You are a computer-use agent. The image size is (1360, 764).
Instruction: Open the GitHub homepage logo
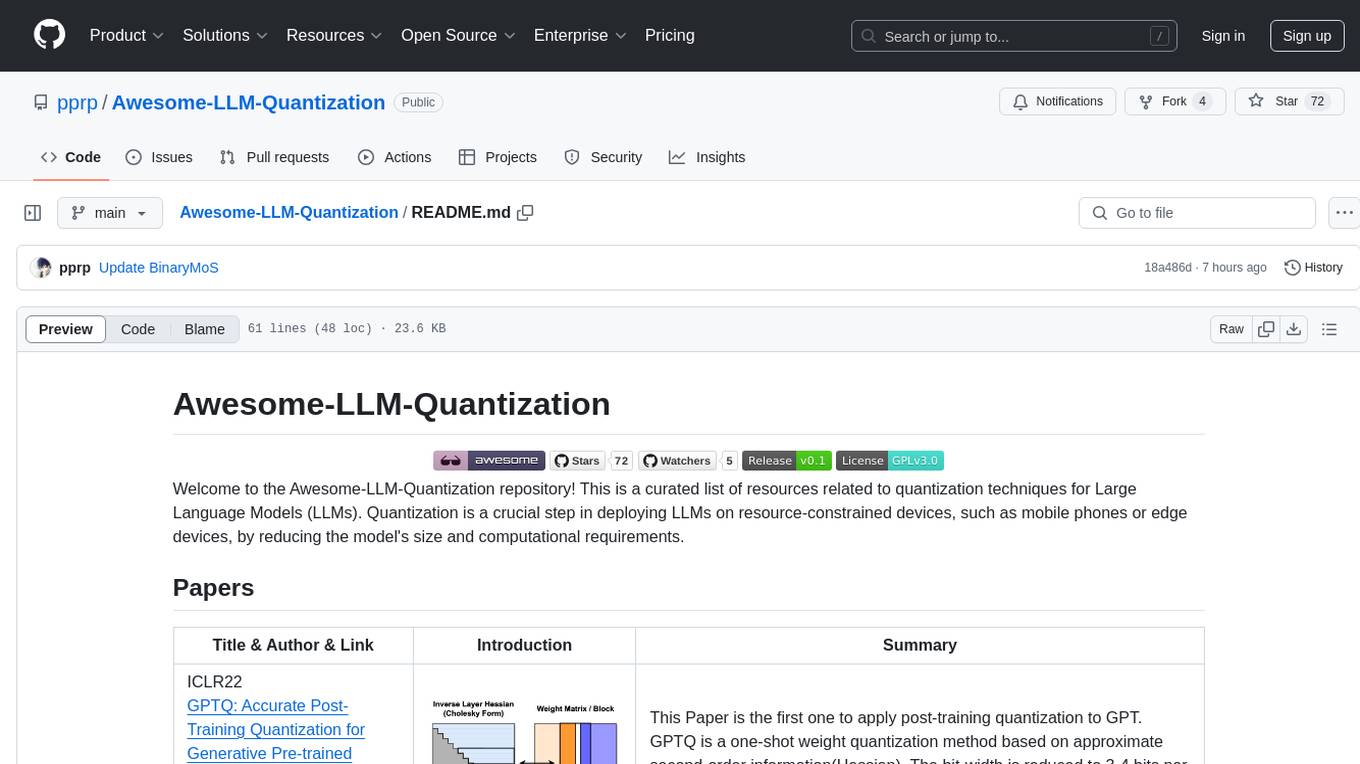(x=49, y=35)
